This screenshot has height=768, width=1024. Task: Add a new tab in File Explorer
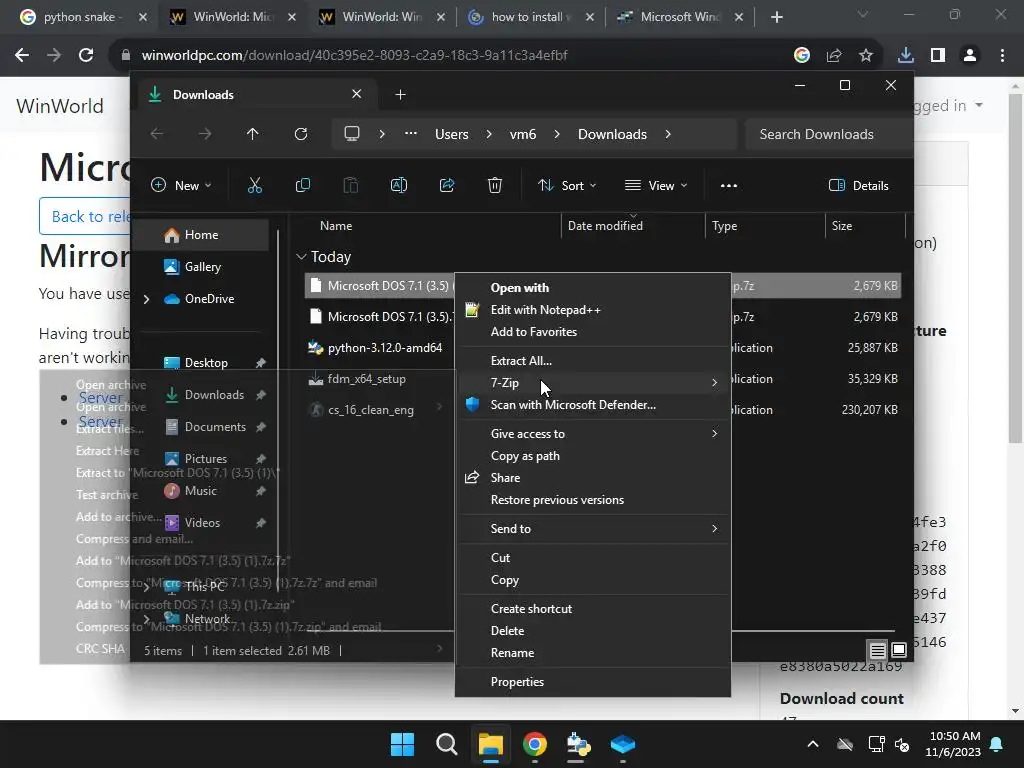(x=400, y=95)
